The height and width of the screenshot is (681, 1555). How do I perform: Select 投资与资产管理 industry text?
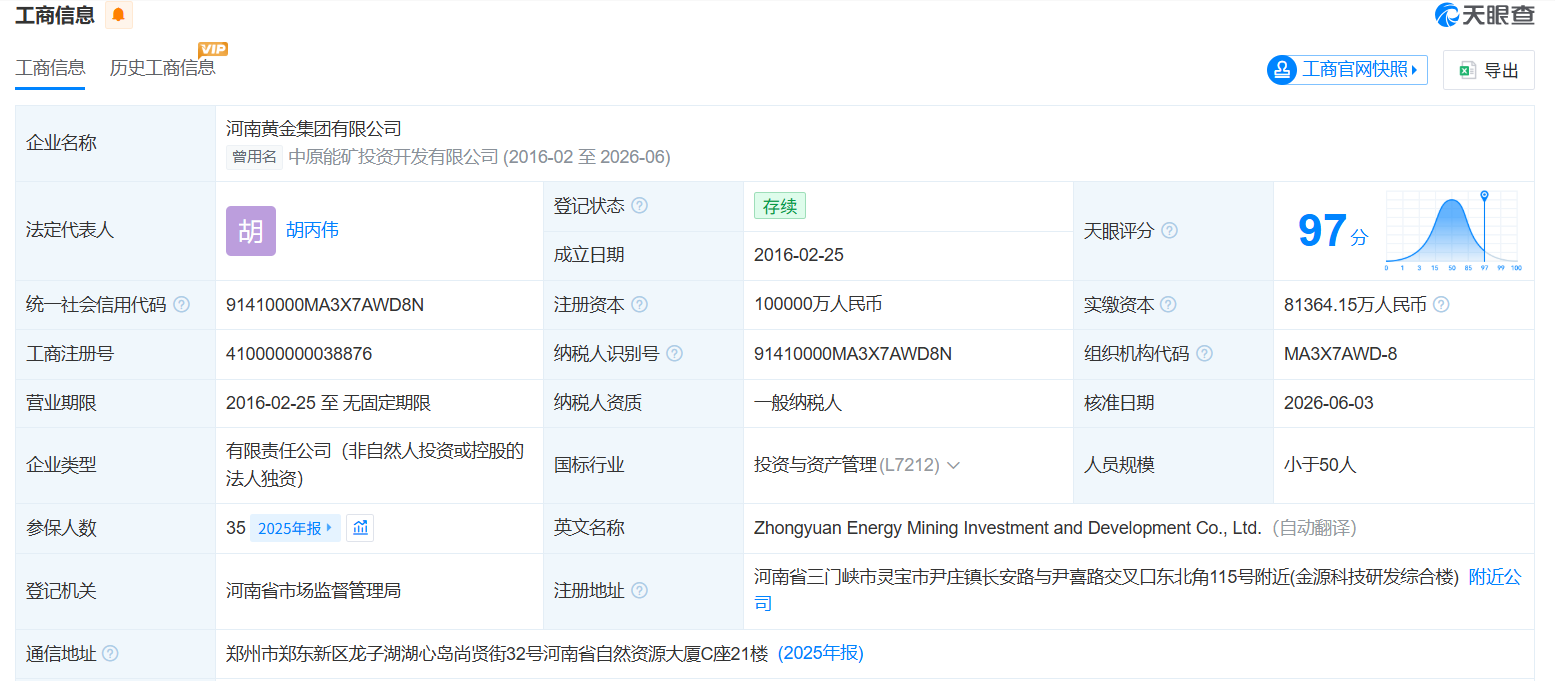pyautogui.click(x=815, y=465)
